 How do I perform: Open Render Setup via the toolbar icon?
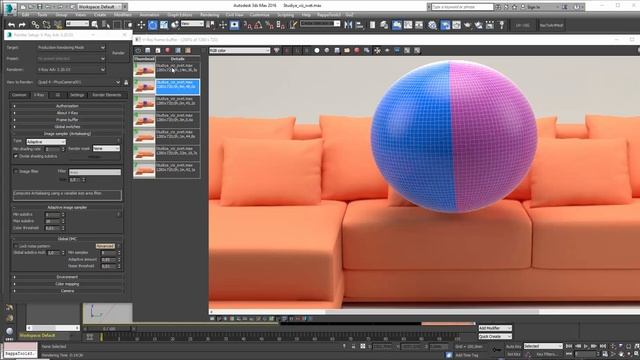(445, 25)
